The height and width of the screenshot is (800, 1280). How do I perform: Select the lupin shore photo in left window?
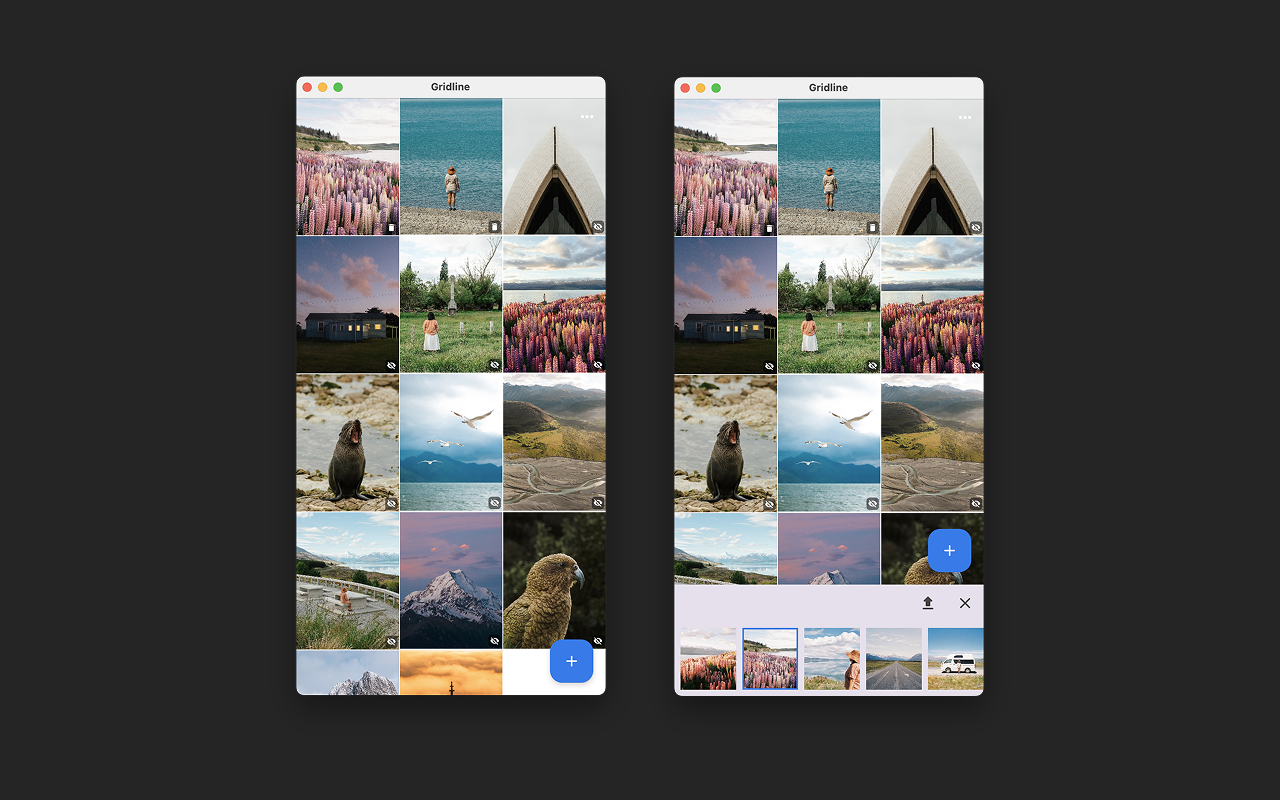347,167
